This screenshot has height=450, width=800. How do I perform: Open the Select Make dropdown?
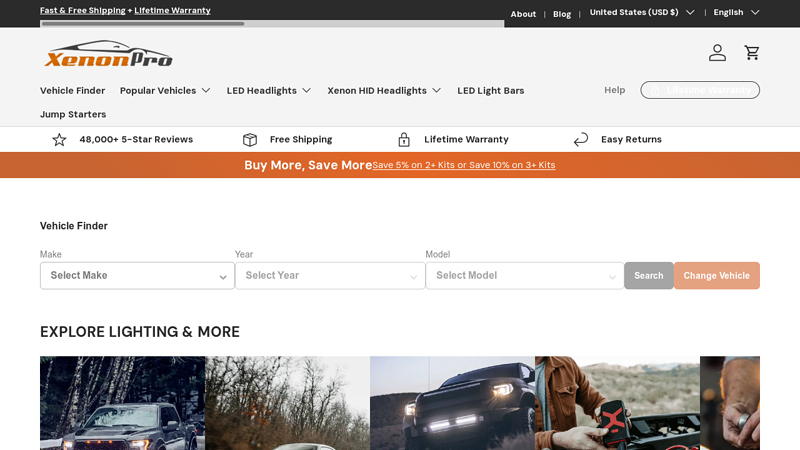point(137,276)
